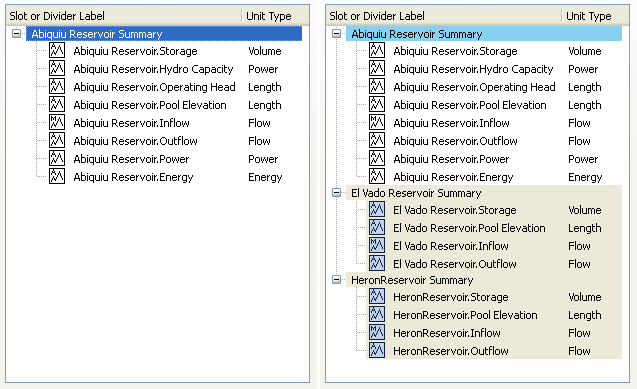Click the Abiquiu Reservoir.Energy slot icon in left panel
This screenshot has height=389, width=637.
(57, 176)
